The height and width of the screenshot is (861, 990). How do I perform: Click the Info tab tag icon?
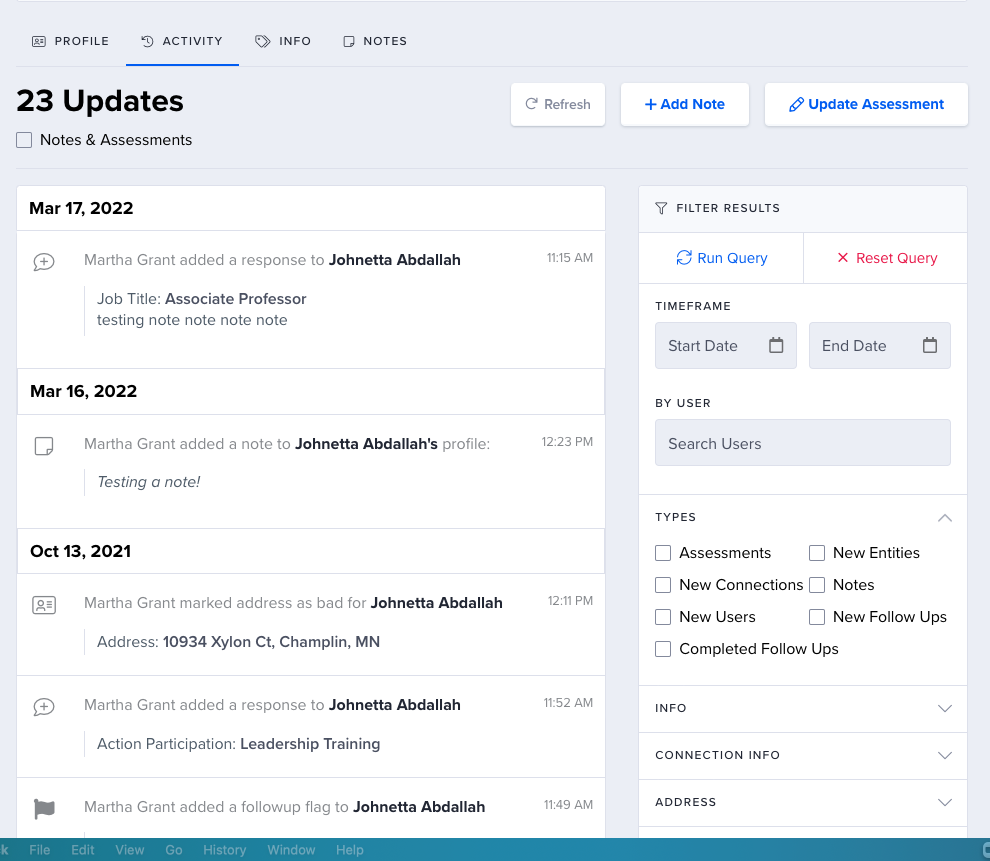[262, 42]
